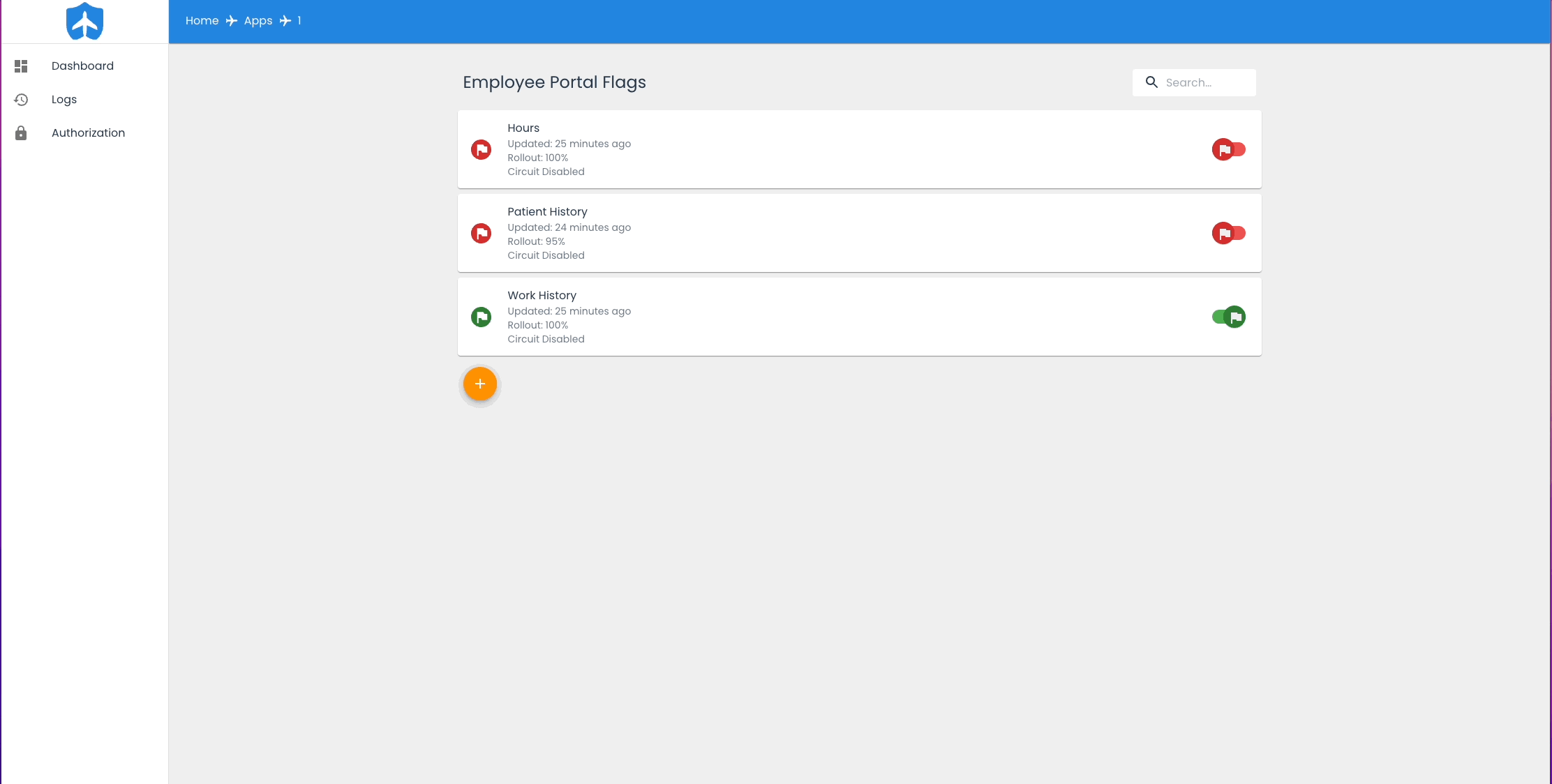Click the Work History flag icon

click(x=482, y=316)
